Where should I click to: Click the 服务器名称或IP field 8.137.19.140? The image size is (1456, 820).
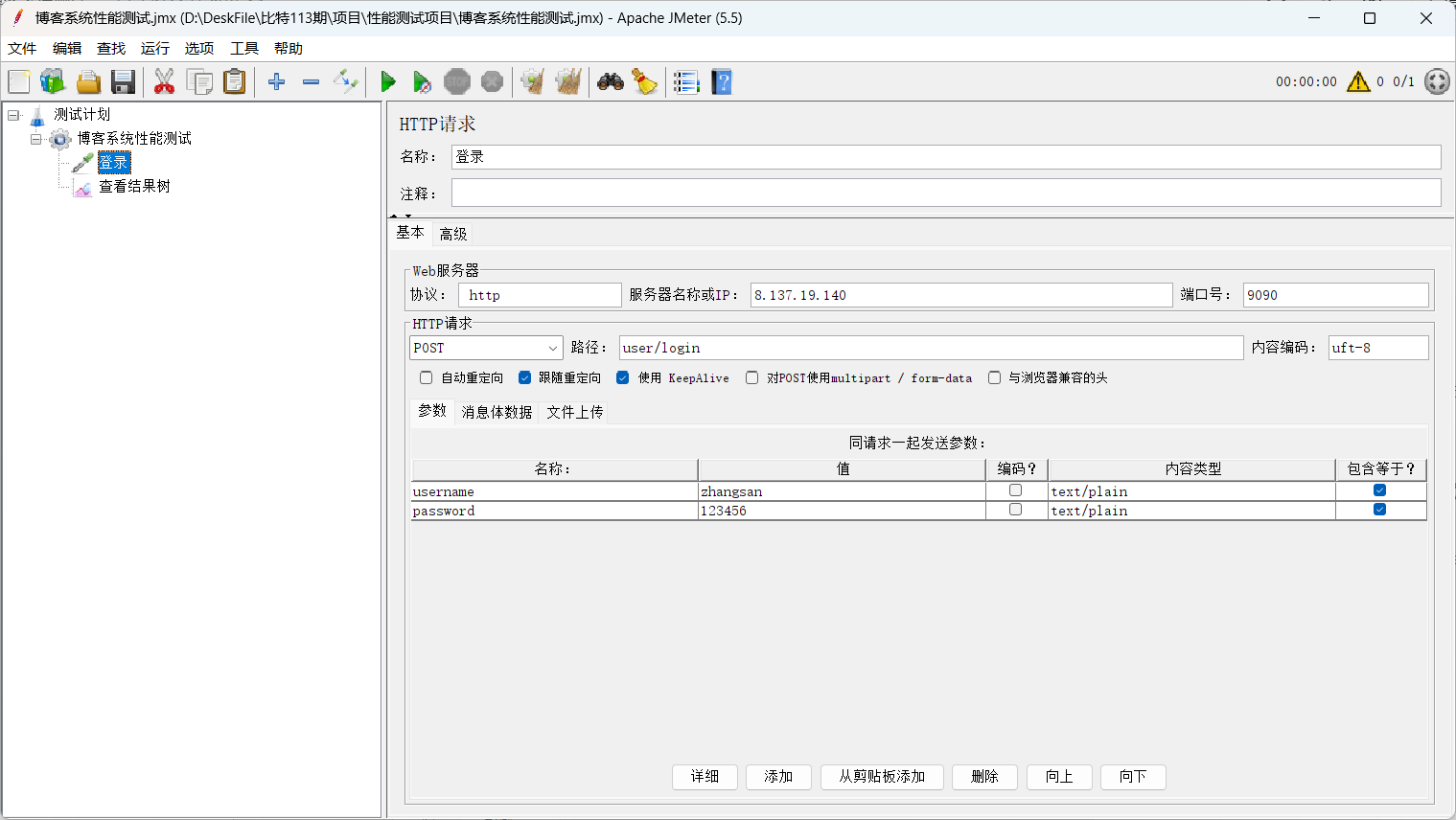pyautogui.click(x=961, y=295)
